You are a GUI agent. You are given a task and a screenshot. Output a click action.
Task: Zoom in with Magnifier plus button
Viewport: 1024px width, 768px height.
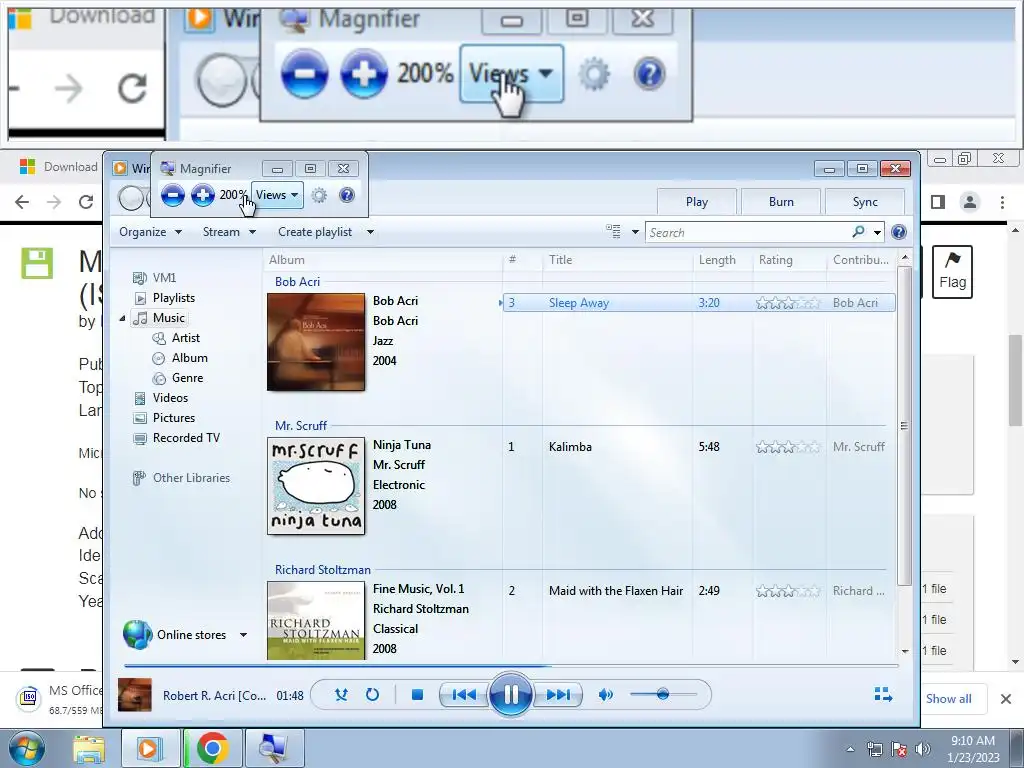[202, 195]
